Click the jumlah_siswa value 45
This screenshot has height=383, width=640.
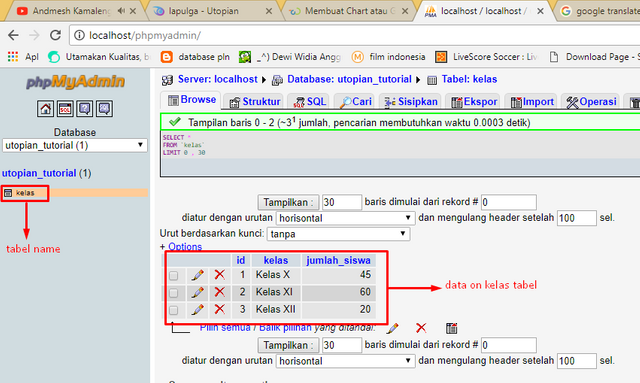coord(365,274)
